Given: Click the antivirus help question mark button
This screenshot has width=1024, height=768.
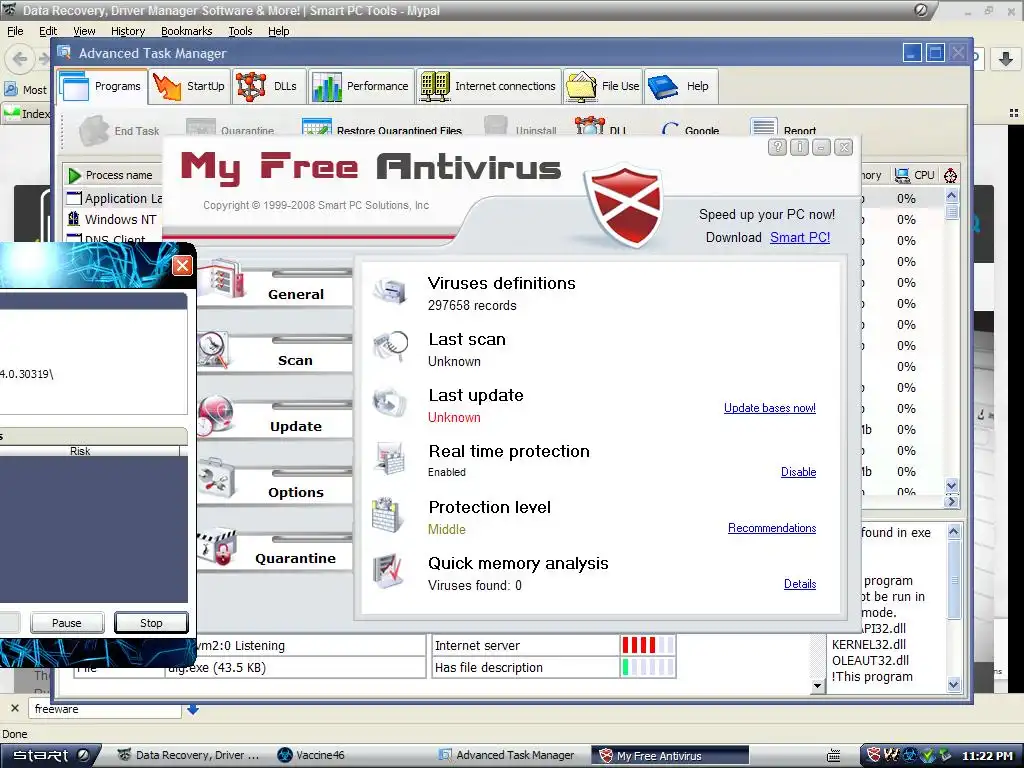Looking at the screenshot, I should coord(777,147).
